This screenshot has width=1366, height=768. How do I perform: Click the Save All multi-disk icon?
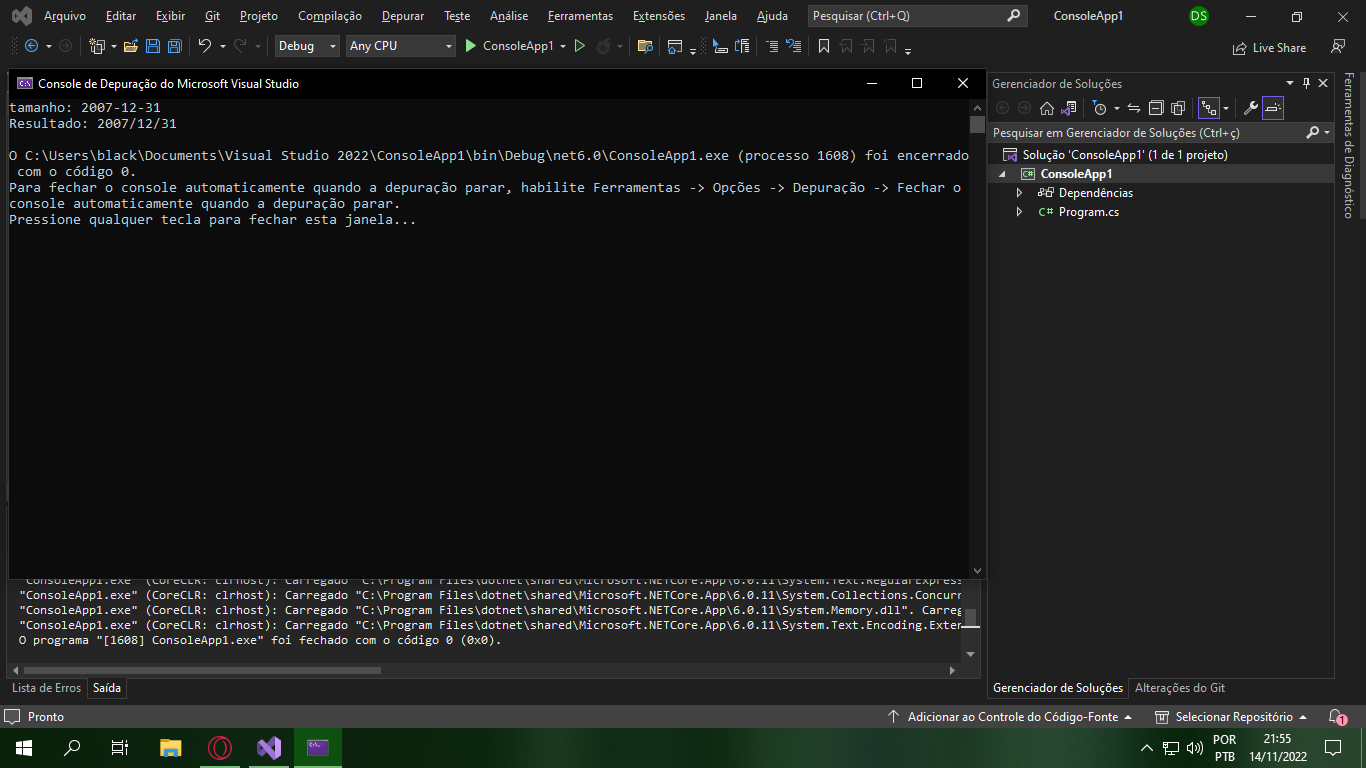coord(174,46)
